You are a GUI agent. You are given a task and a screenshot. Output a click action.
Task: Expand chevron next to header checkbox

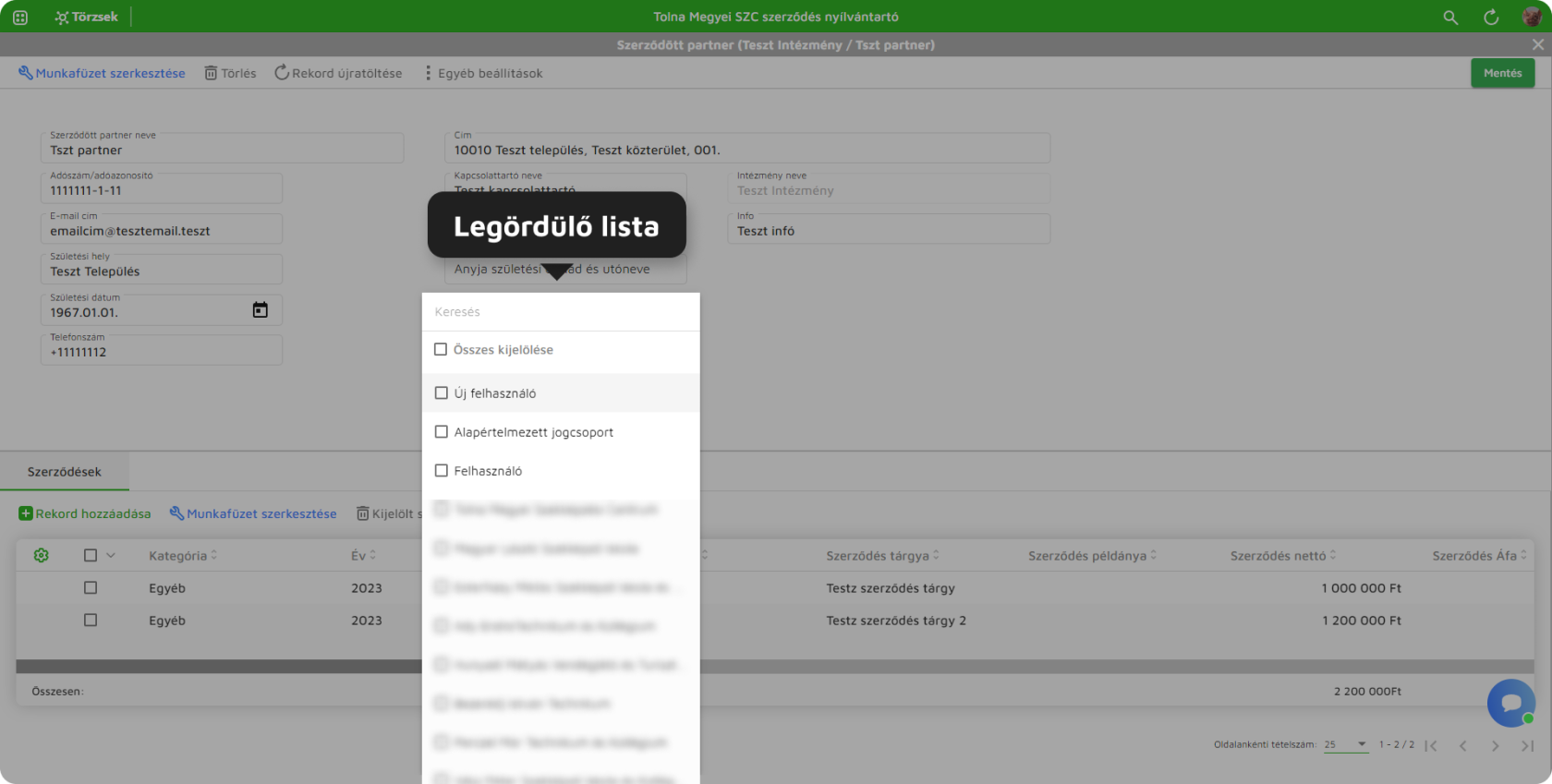point(111,556)
